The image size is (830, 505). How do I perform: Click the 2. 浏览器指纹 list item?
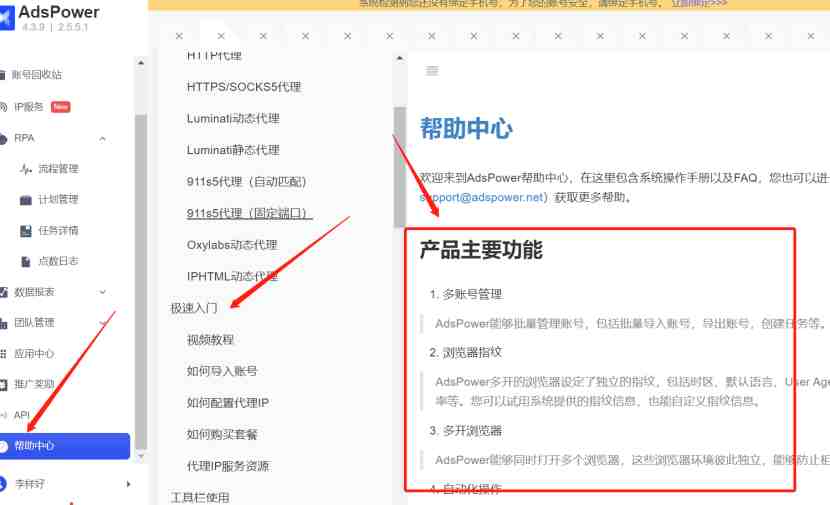(x=466, y=353)
